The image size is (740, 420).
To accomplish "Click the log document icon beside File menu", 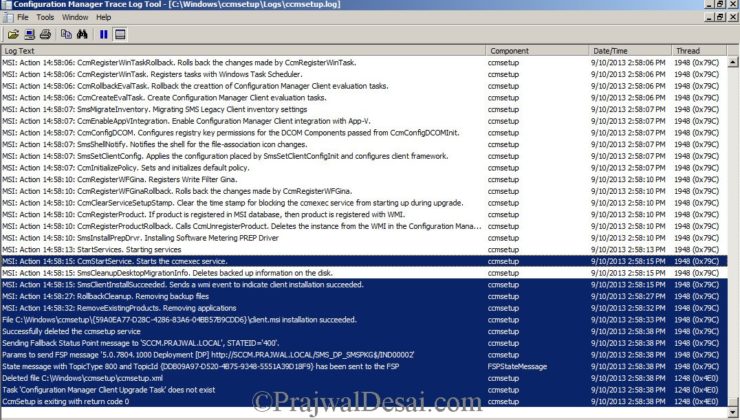I will tap(7, 17).
